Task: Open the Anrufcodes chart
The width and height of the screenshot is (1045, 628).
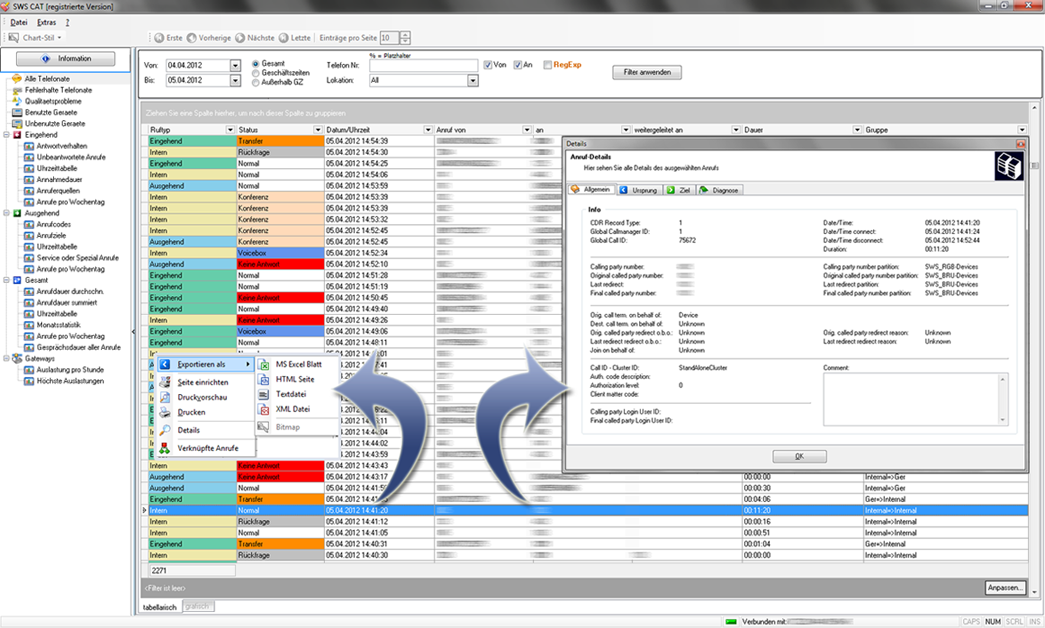Action: point(53,224)
